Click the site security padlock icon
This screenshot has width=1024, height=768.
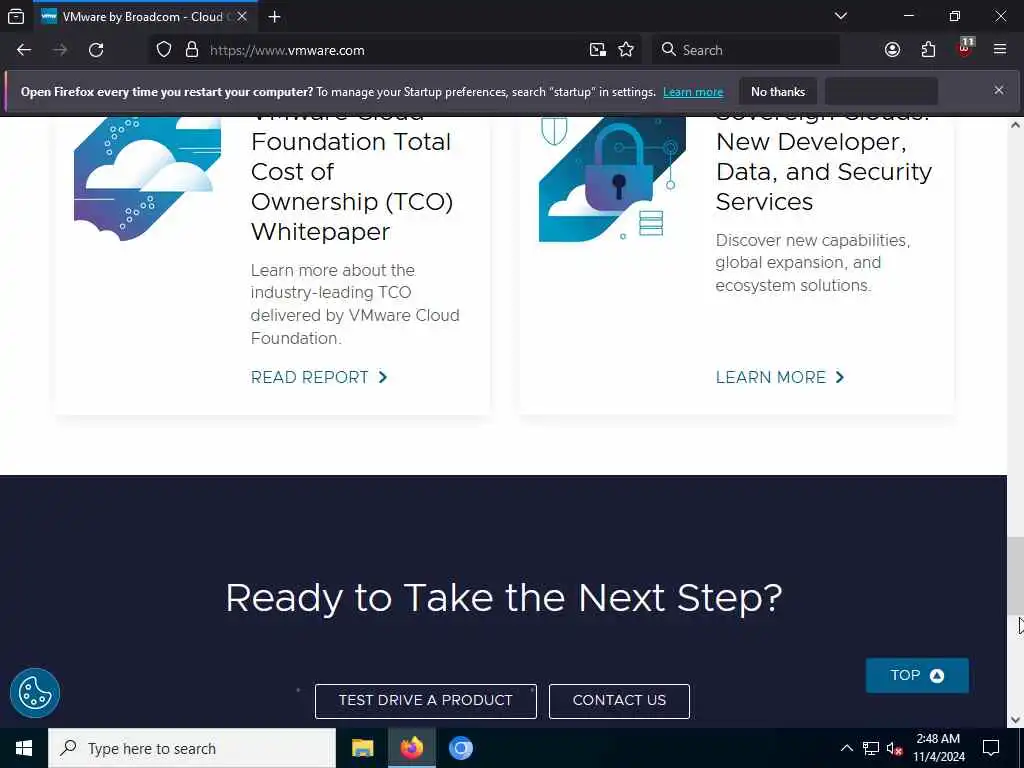(x=191, y=50)
